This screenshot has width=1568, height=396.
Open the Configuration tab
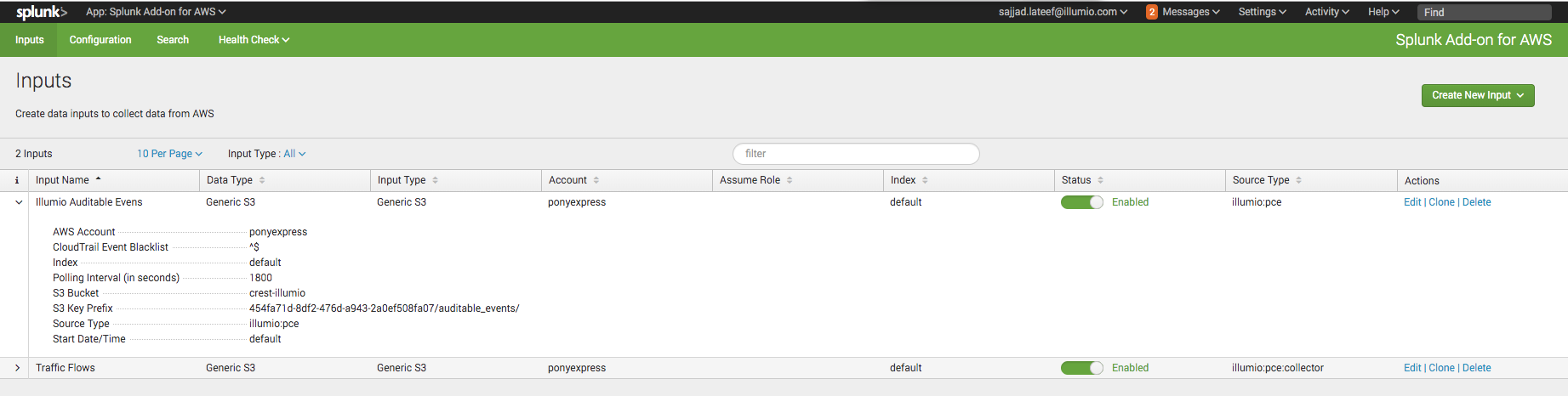point(100,40)
